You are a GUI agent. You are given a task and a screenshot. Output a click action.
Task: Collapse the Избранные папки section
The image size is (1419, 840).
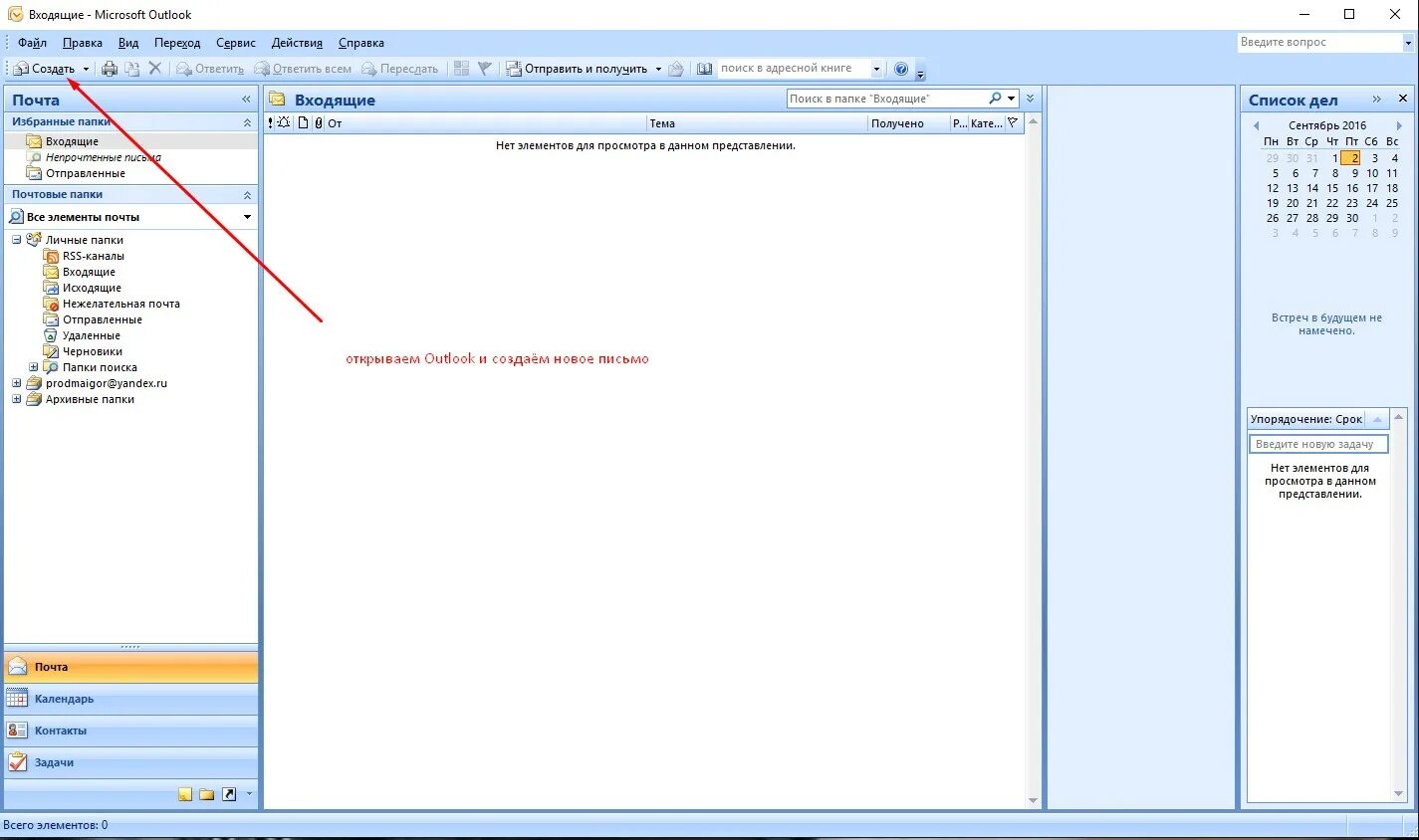tap(247, 122)
